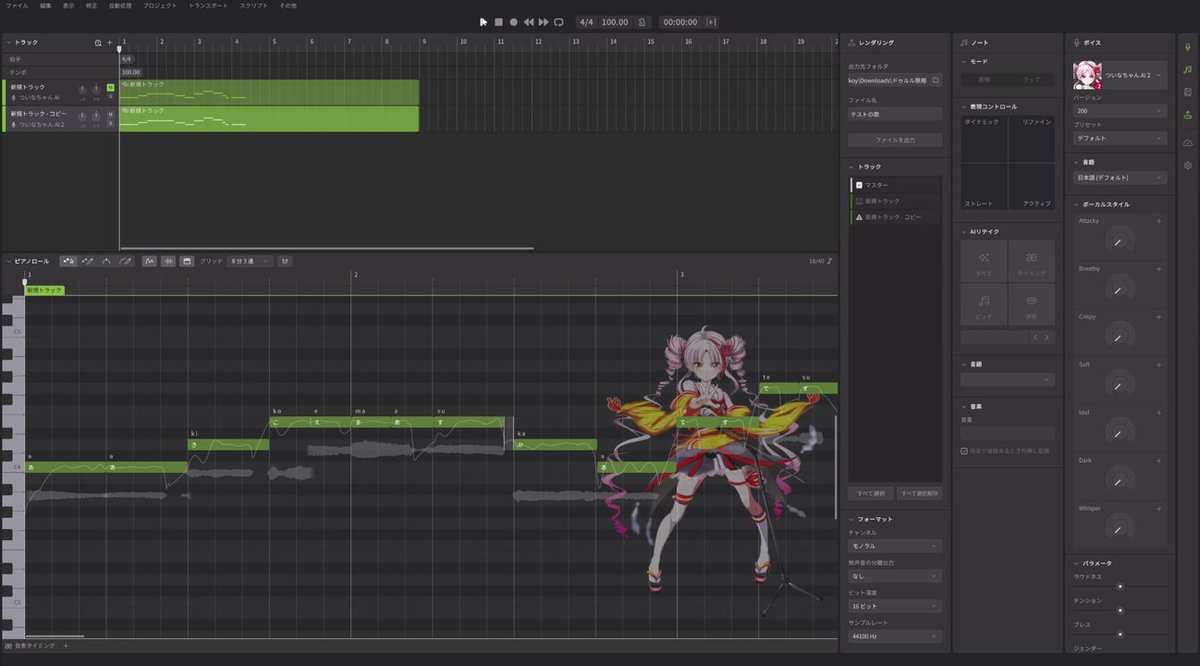Toggle the pitch curve display button
1200x666 pixels.
click(150, 261)
